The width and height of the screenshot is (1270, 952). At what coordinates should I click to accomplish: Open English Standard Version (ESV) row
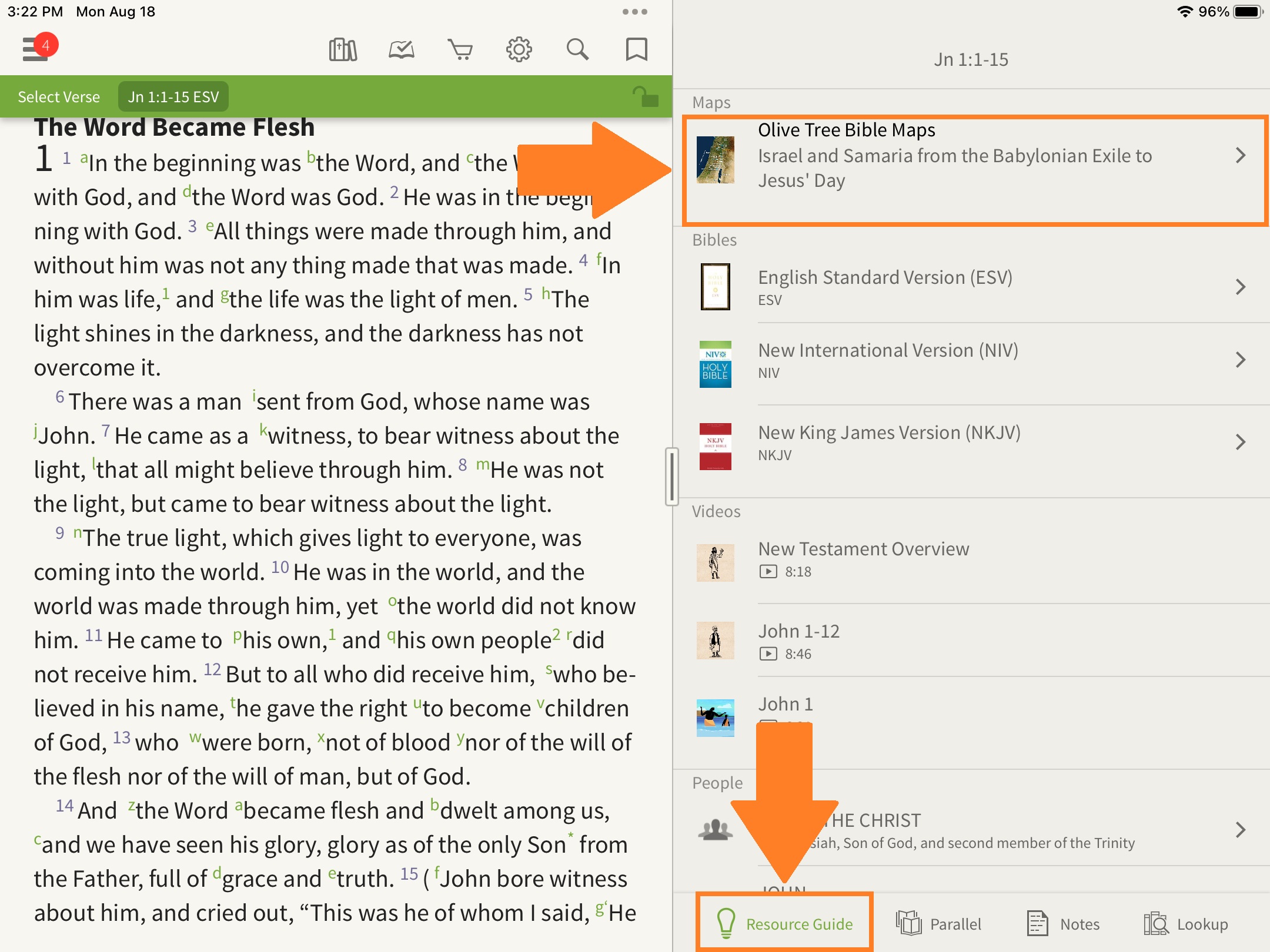coord(971,287)
